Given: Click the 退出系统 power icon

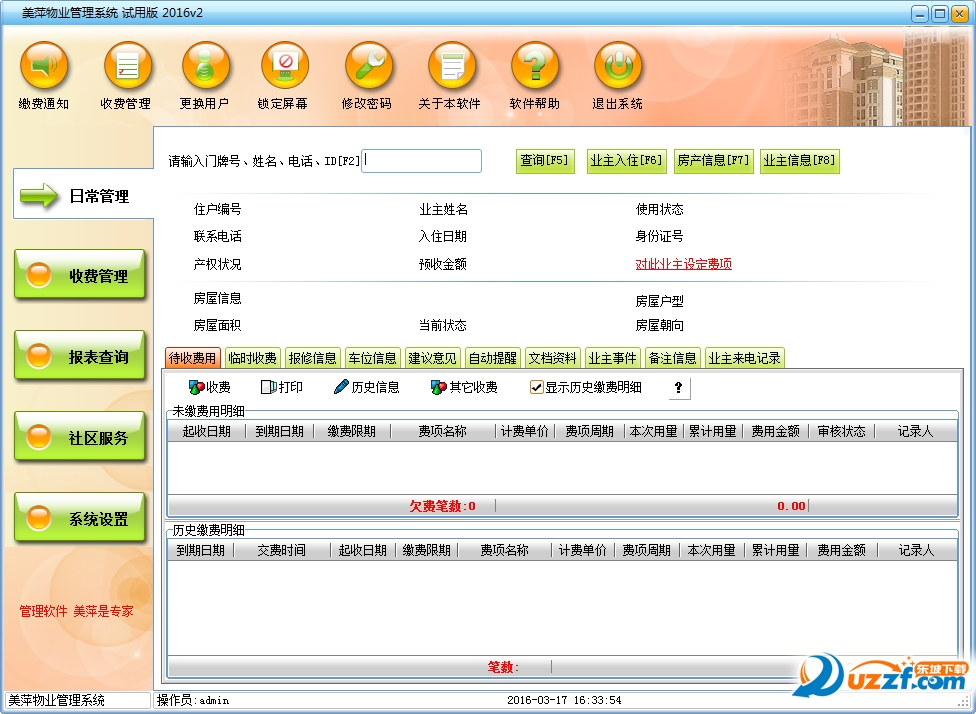Looking at the screenshot, I should [617, 65].
